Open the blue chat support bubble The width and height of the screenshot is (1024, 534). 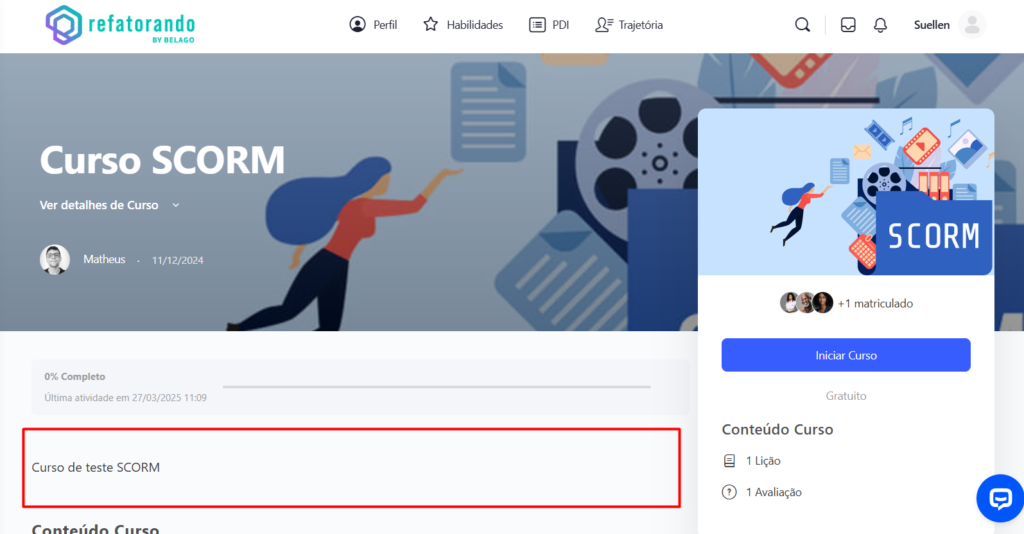pos(999,499)
